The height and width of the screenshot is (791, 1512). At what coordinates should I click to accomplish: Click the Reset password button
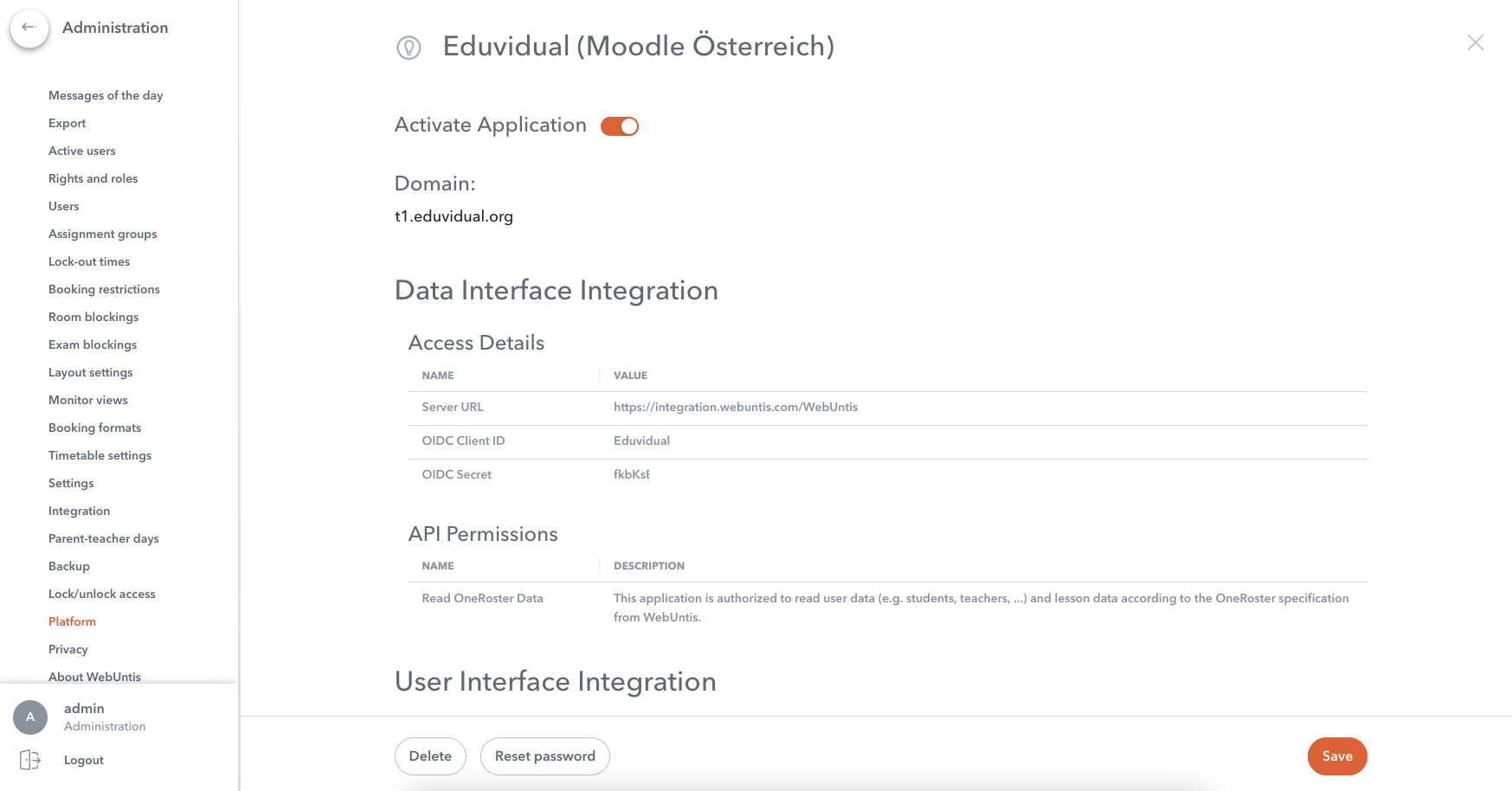tap(545, 756)
